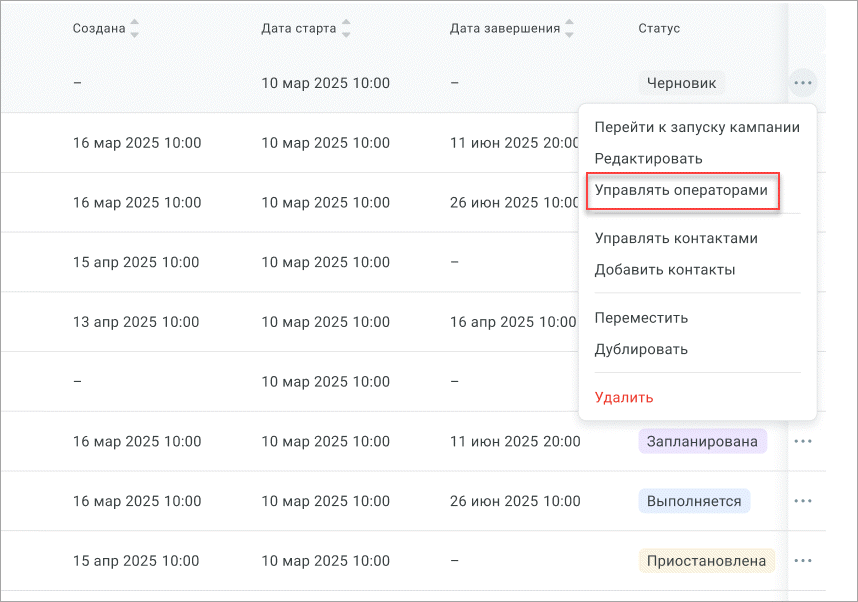The image size is (858, 602).
Task: Click the Управлять операторами menu item
Action: coord(681,189)
